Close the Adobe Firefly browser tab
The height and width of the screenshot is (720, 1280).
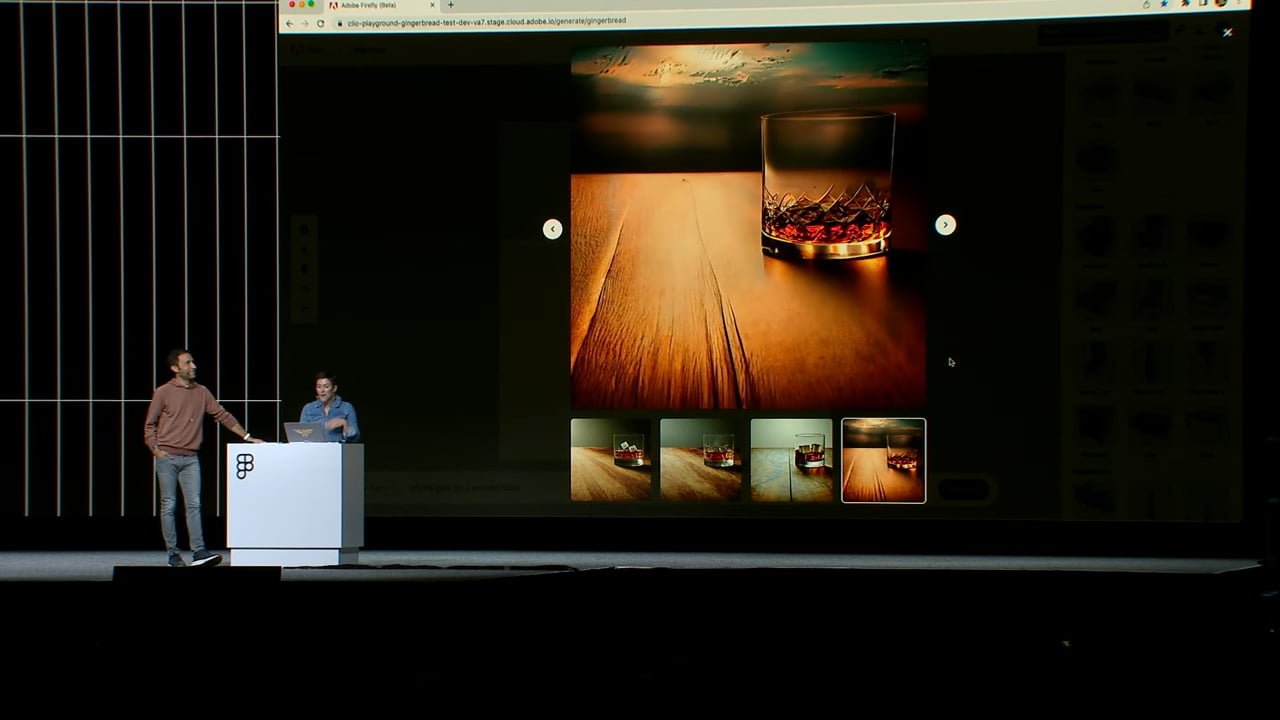click(432, 6)
